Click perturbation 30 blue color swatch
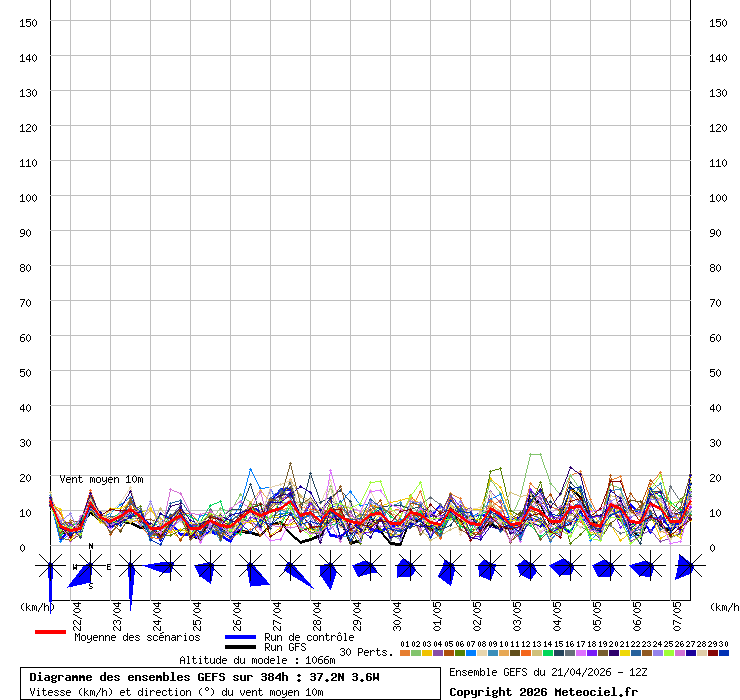 pyautogui.click(x=724, y=653)
